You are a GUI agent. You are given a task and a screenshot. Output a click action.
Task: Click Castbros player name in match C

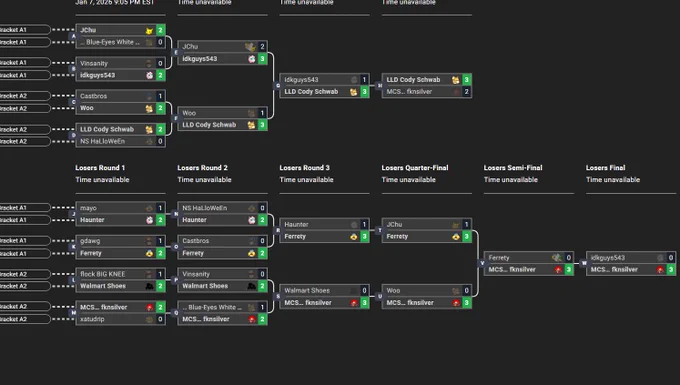(x=93, y=96)
